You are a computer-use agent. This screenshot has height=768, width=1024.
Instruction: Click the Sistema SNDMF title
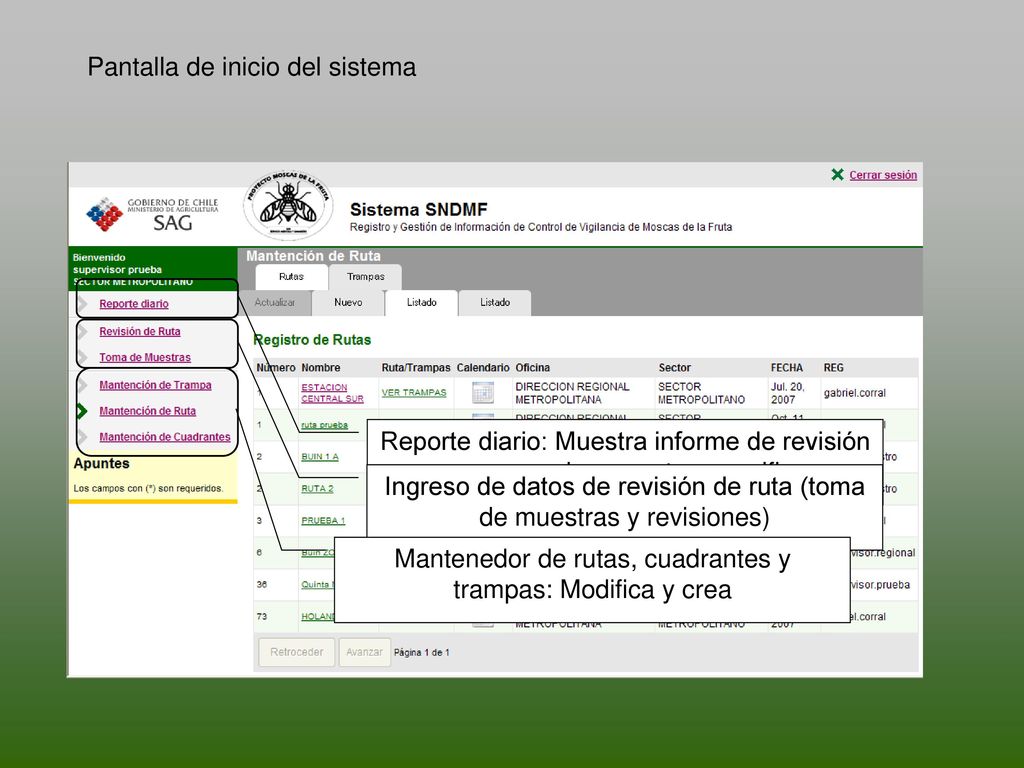pyautogui.click(x=419, y=210)
